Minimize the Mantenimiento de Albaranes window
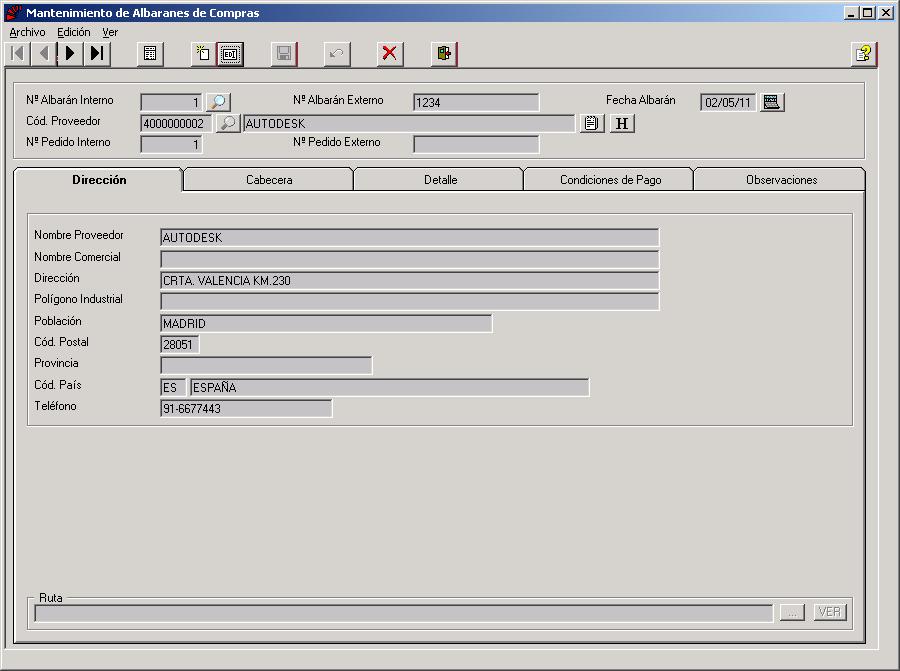This screenshot has width=900, height=671. click(851, 13)
